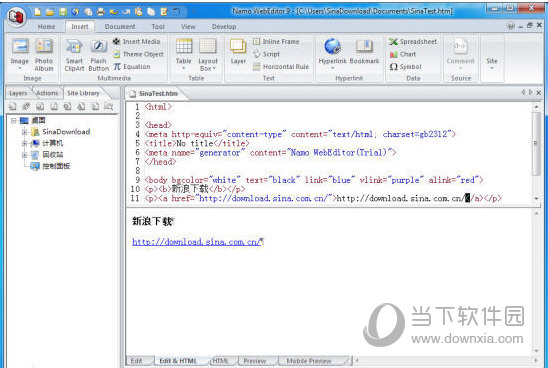Collapse the 桌面 root tree node

(x=14, y=121)
